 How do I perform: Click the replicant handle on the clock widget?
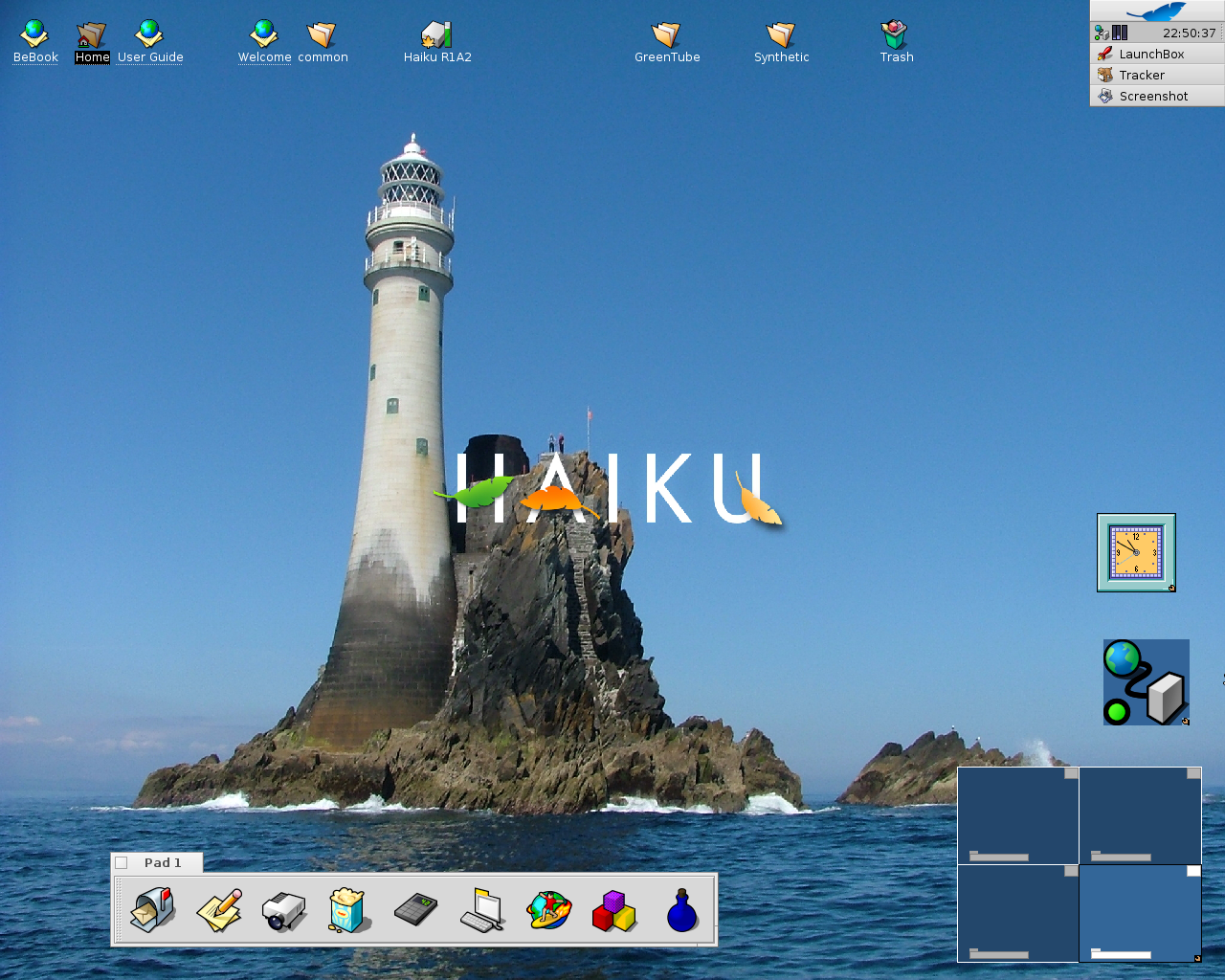coord(1171,588)
